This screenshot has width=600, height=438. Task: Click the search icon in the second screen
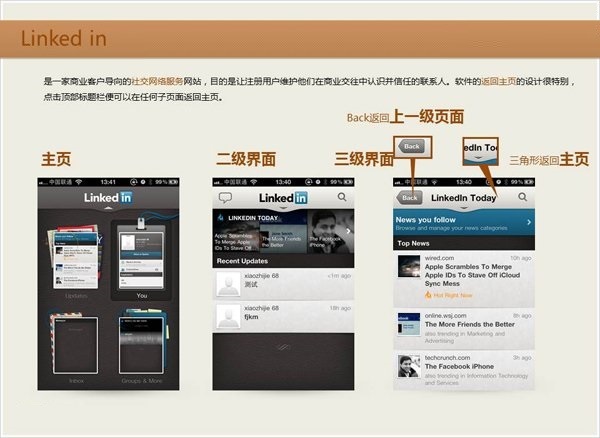point(342,197)
